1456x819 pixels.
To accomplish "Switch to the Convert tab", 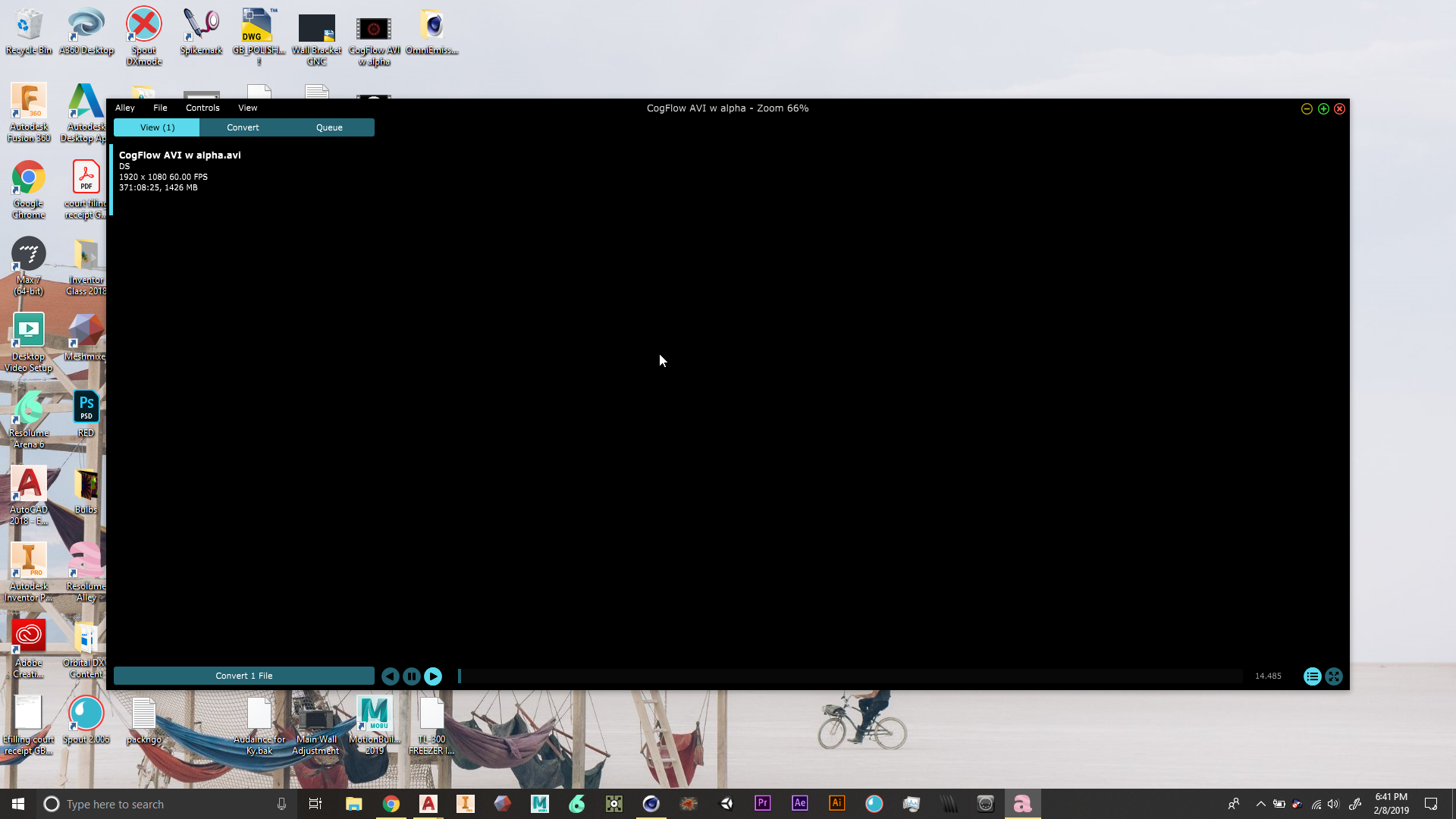I will (x=243, y=127).
